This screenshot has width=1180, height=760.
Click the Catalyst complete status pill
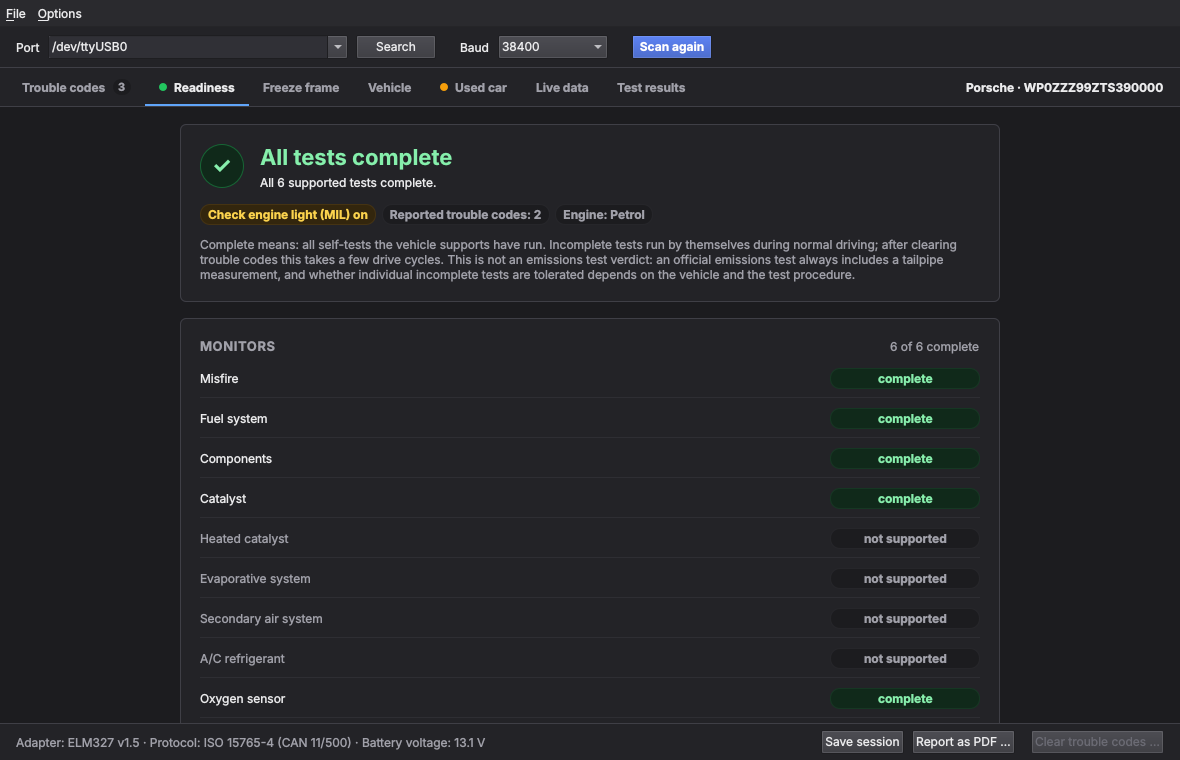(x=905, y=498)
